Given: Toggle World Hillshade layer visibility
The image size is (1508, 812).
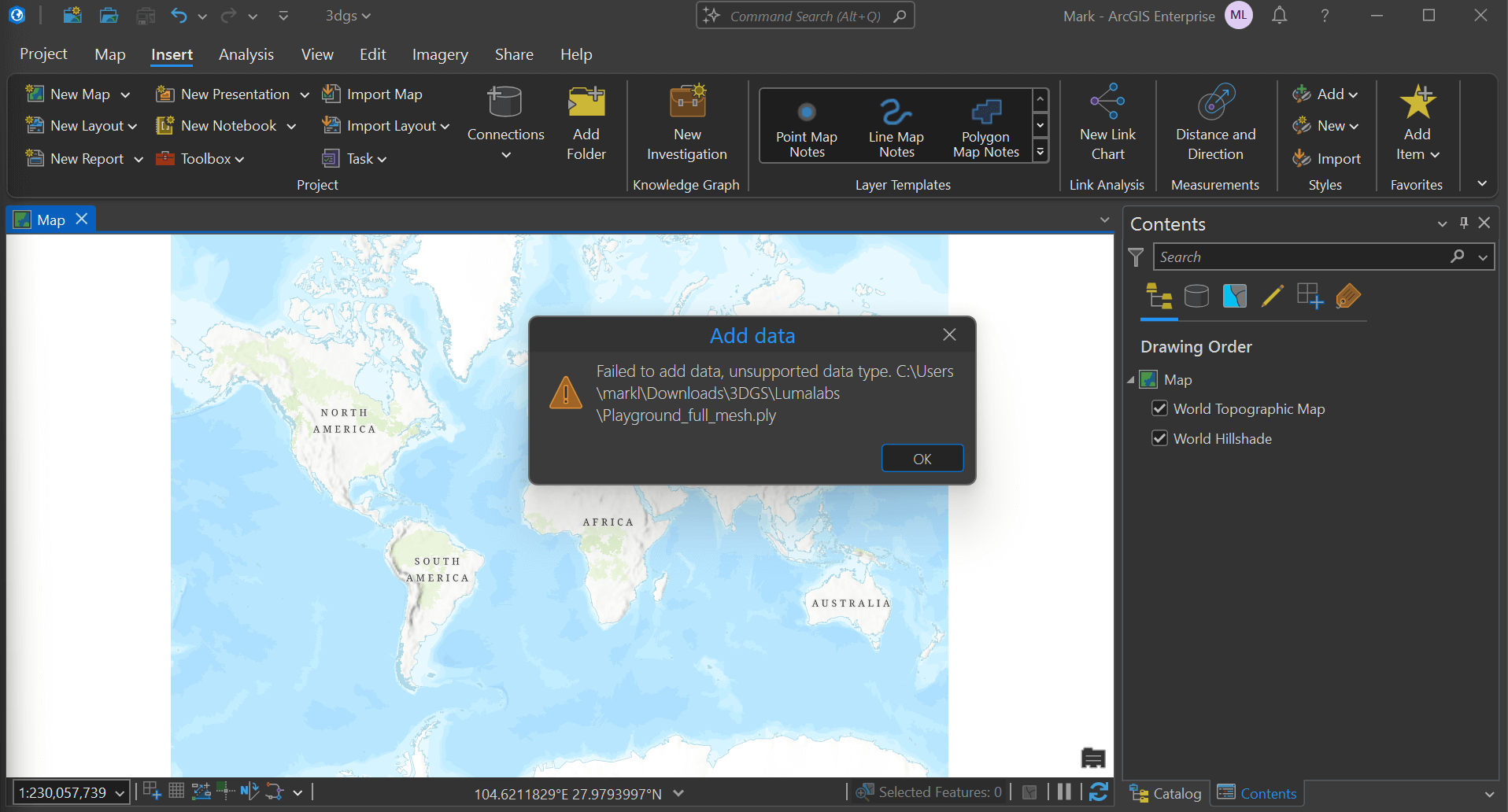Looking at the screenshot, I should [1159, 438].
